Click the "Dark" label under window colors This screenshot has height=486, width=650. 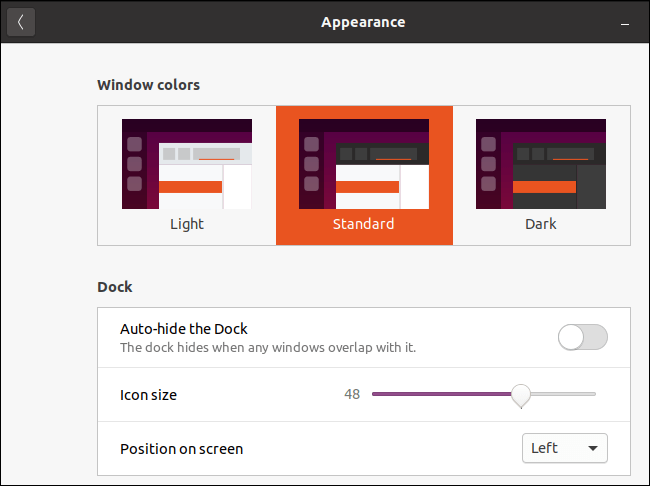(541, 224)
